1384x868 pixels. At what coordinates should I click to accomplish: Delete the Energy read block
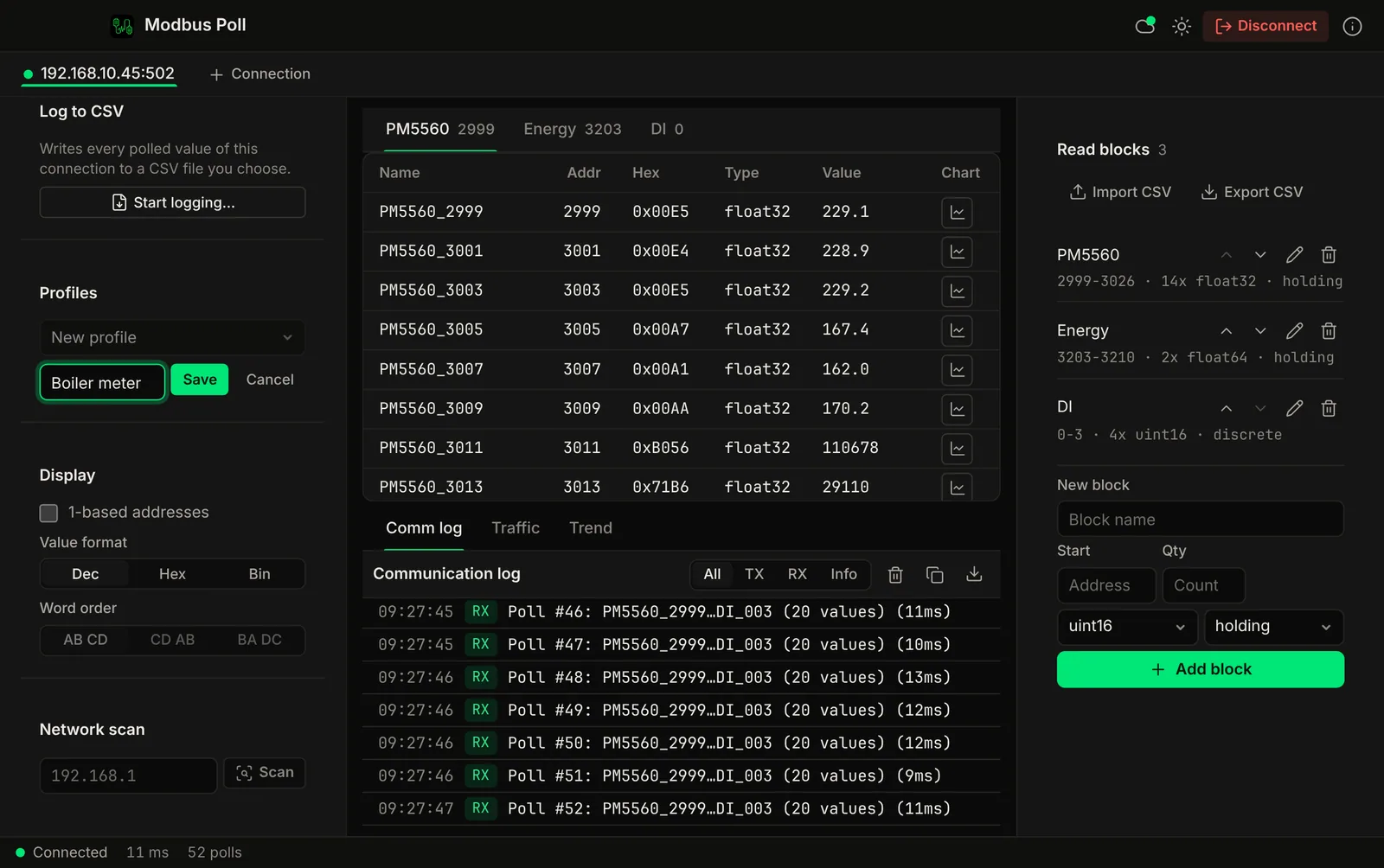point(1329,331)
